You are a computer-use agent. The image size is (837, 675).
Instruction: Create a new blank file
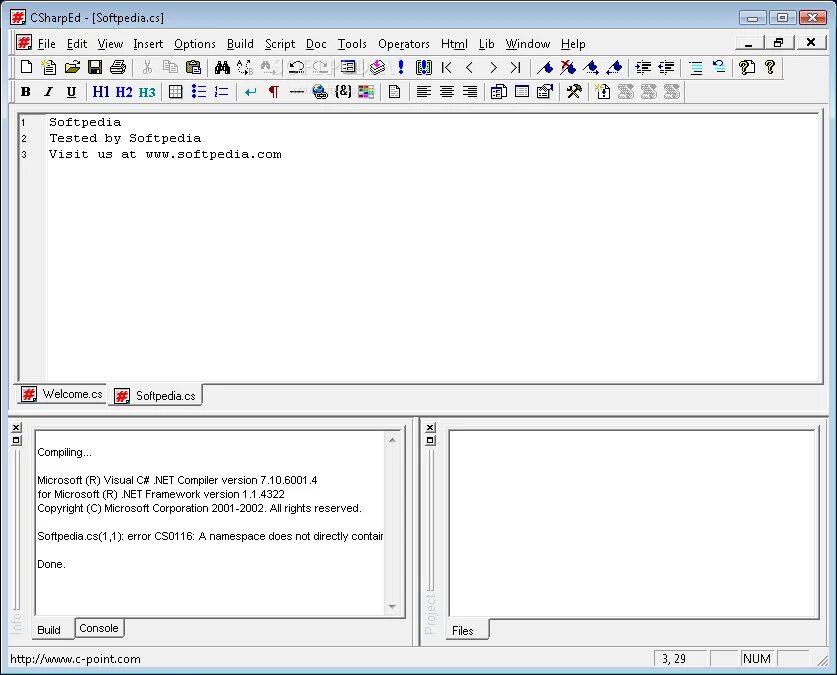pyautogui.click(x=26, y=67)
